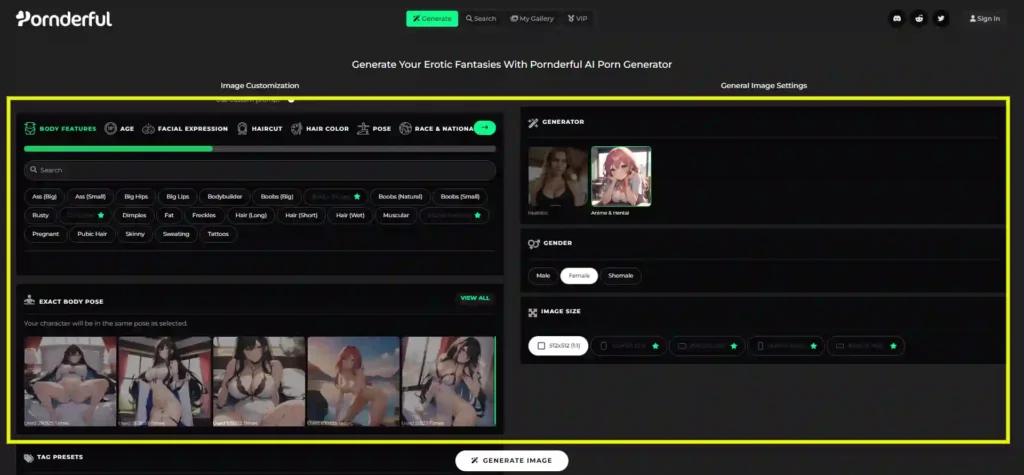Click the Generate Image button
This screenshot has height=475, width=1024.
pyautogui.click(x=511, y=461)
